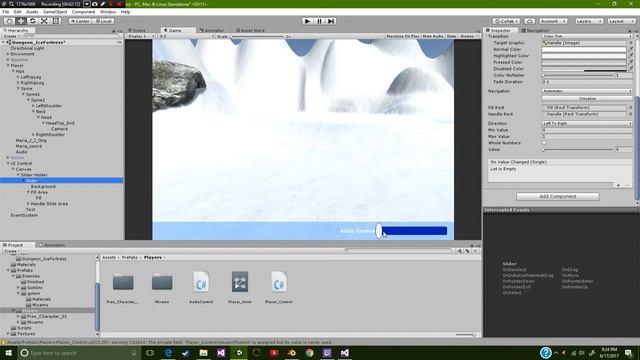Image resolution: width=640 pixels, height=360 pixels.
Task: Open Navigation mode dropdown
Action: point(587,91)
